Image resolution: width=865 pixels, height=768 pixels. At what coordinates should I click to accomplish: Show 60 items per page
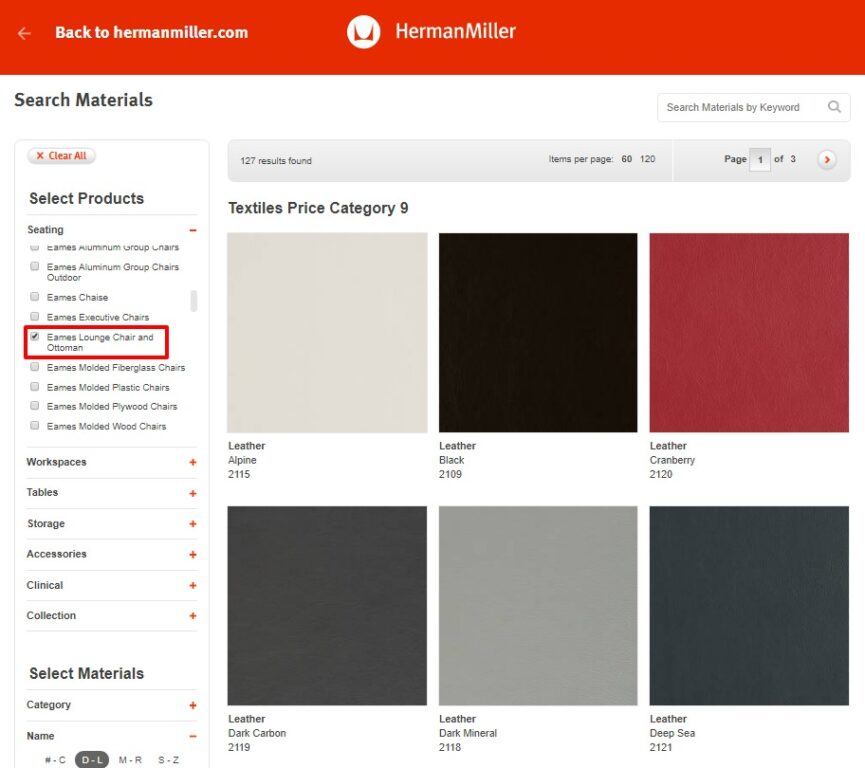pyautogui.click(x=627, y=159)
